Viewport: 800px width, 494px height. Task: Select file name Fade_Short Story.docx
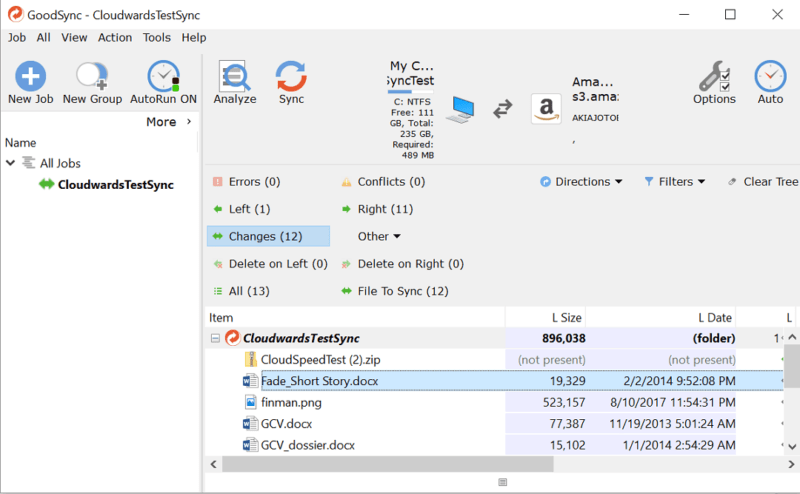(319, 381)
